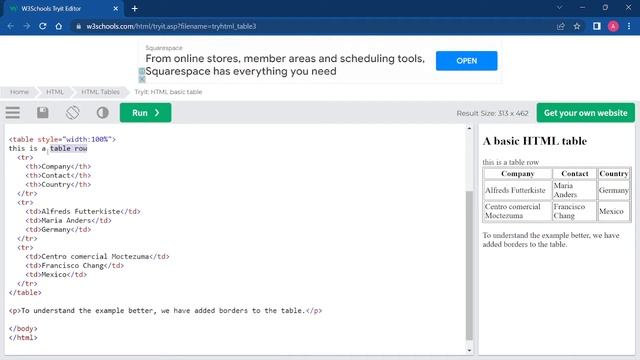The width and height of the screenshot is (640, 360).
Task: Click the </body> closing tag line
Action: 23,328
